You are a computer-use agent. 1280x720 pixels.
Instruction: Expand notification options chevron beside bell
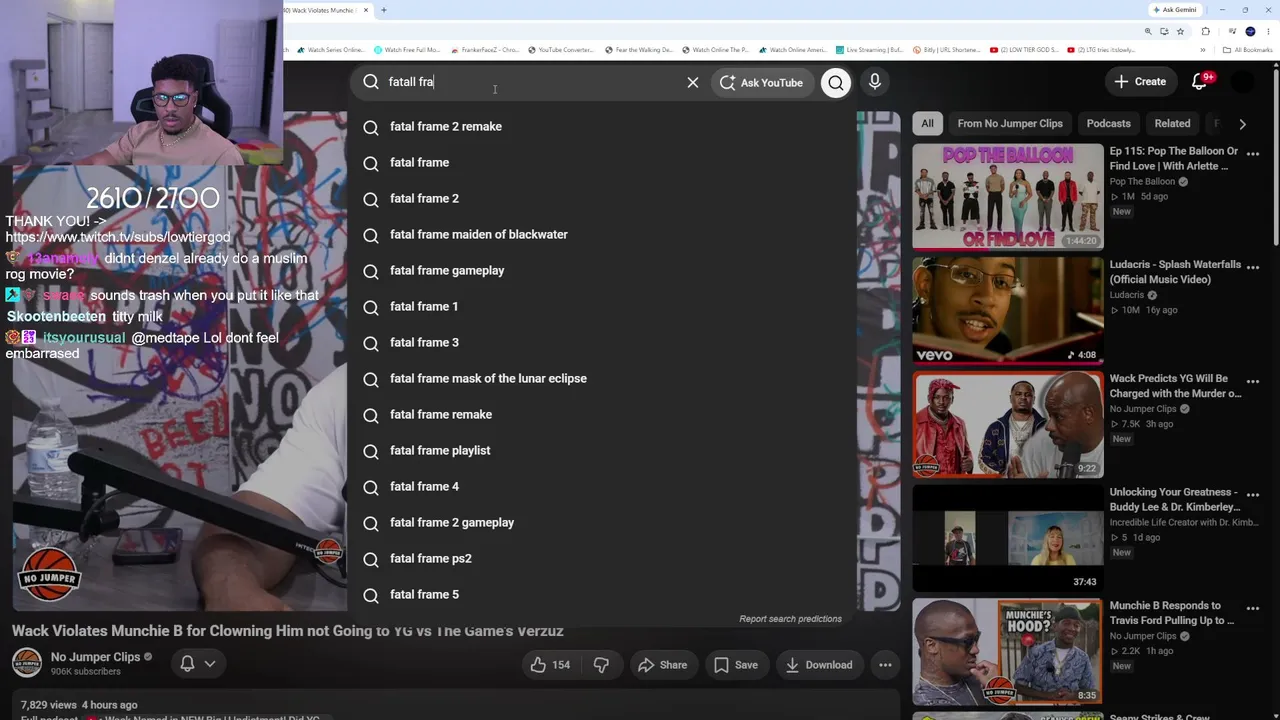pos(210,663)
